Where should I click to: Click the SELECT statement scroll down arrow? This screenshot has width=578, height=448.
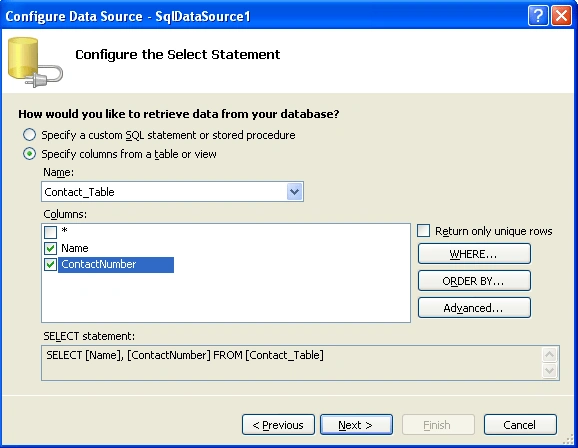point(550,370)
